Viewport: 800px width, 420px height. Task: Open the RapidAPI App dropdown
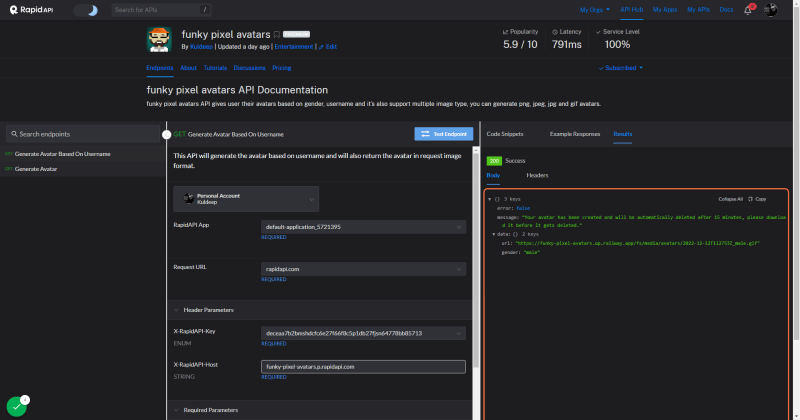[x=363, y=227]
